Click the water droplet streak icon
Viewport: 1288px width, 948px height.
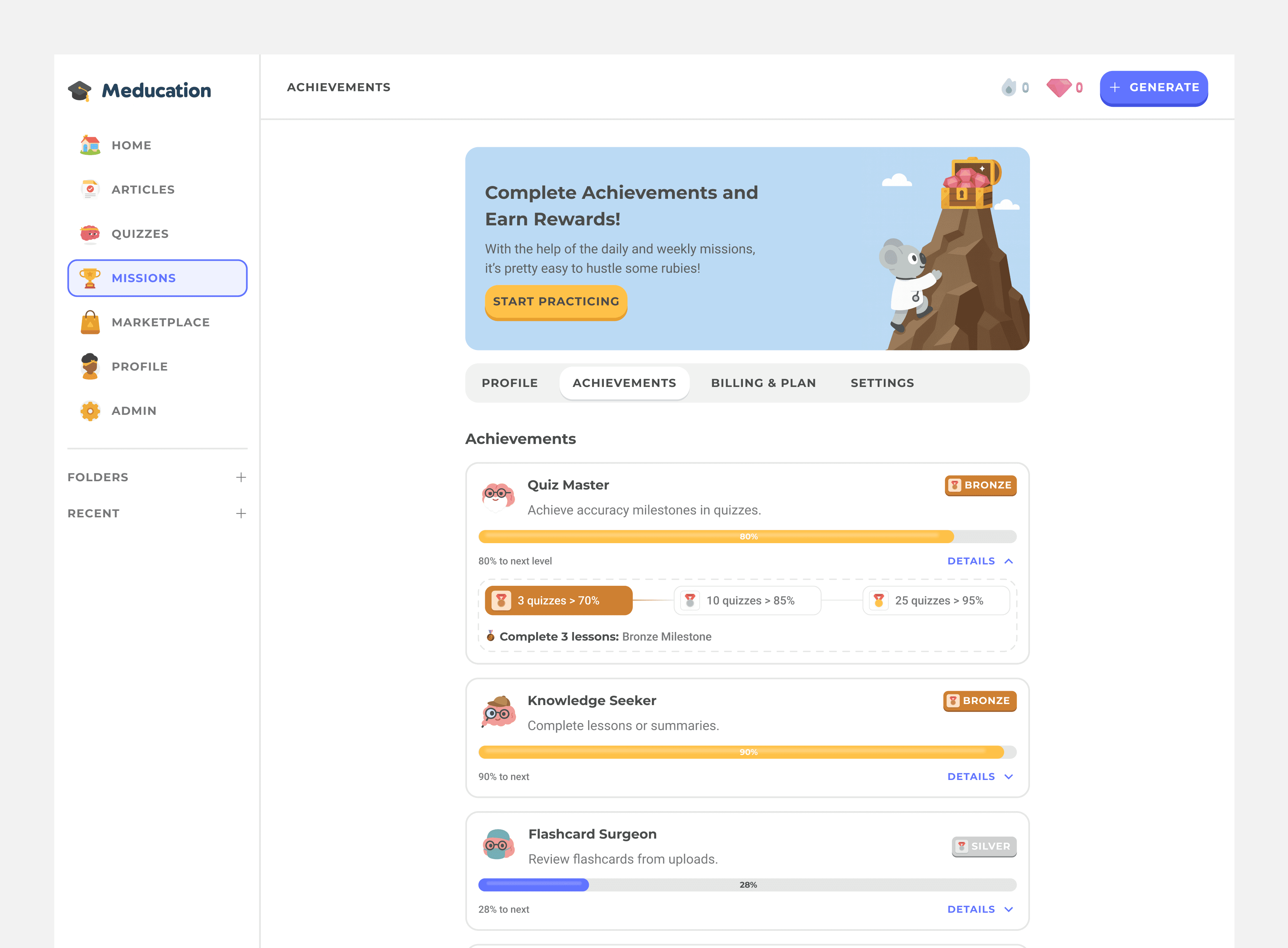point(1008,88)
